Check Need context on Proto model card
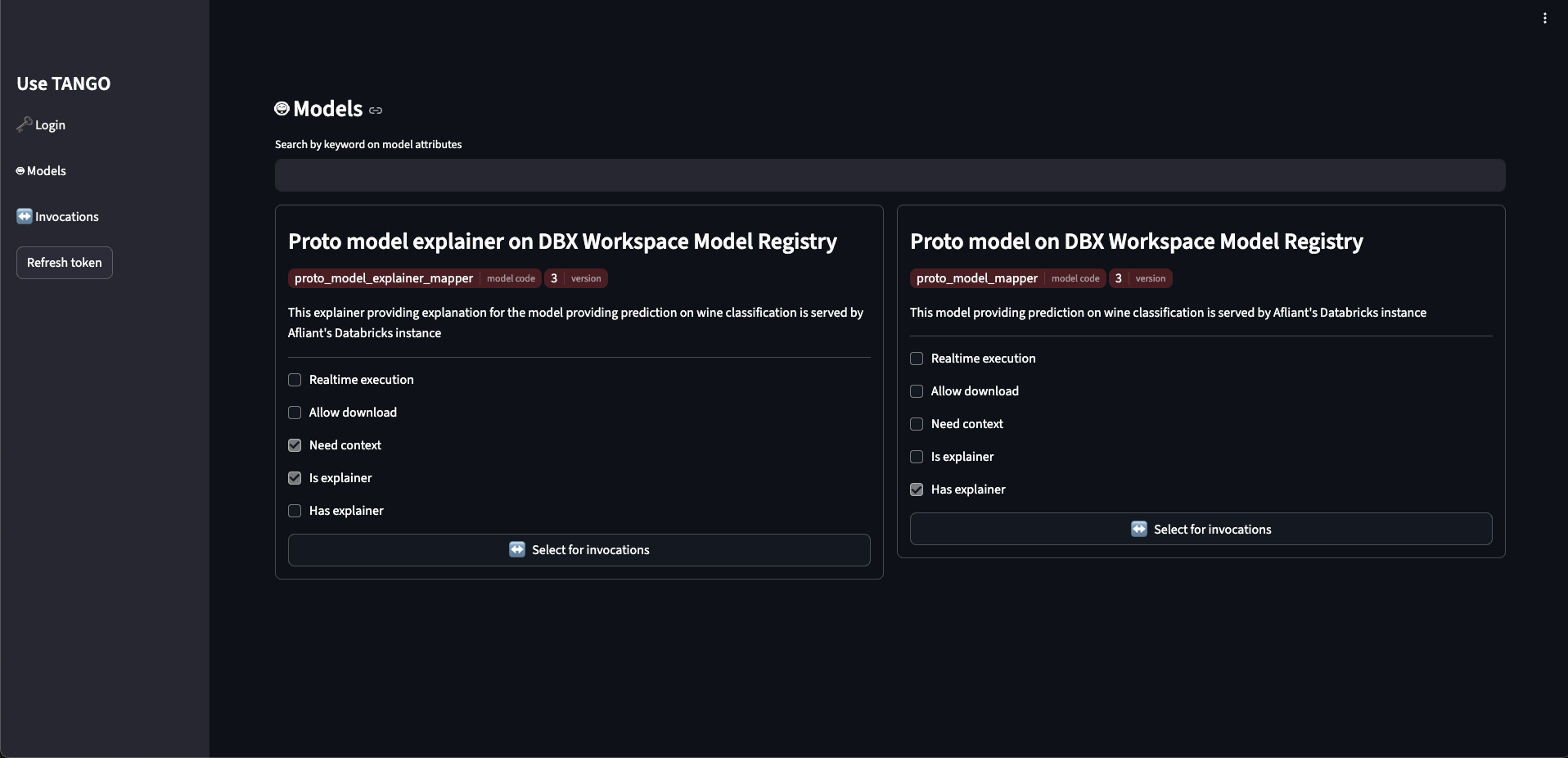This screenshot has height=758, width=1568. pos(917,424)
